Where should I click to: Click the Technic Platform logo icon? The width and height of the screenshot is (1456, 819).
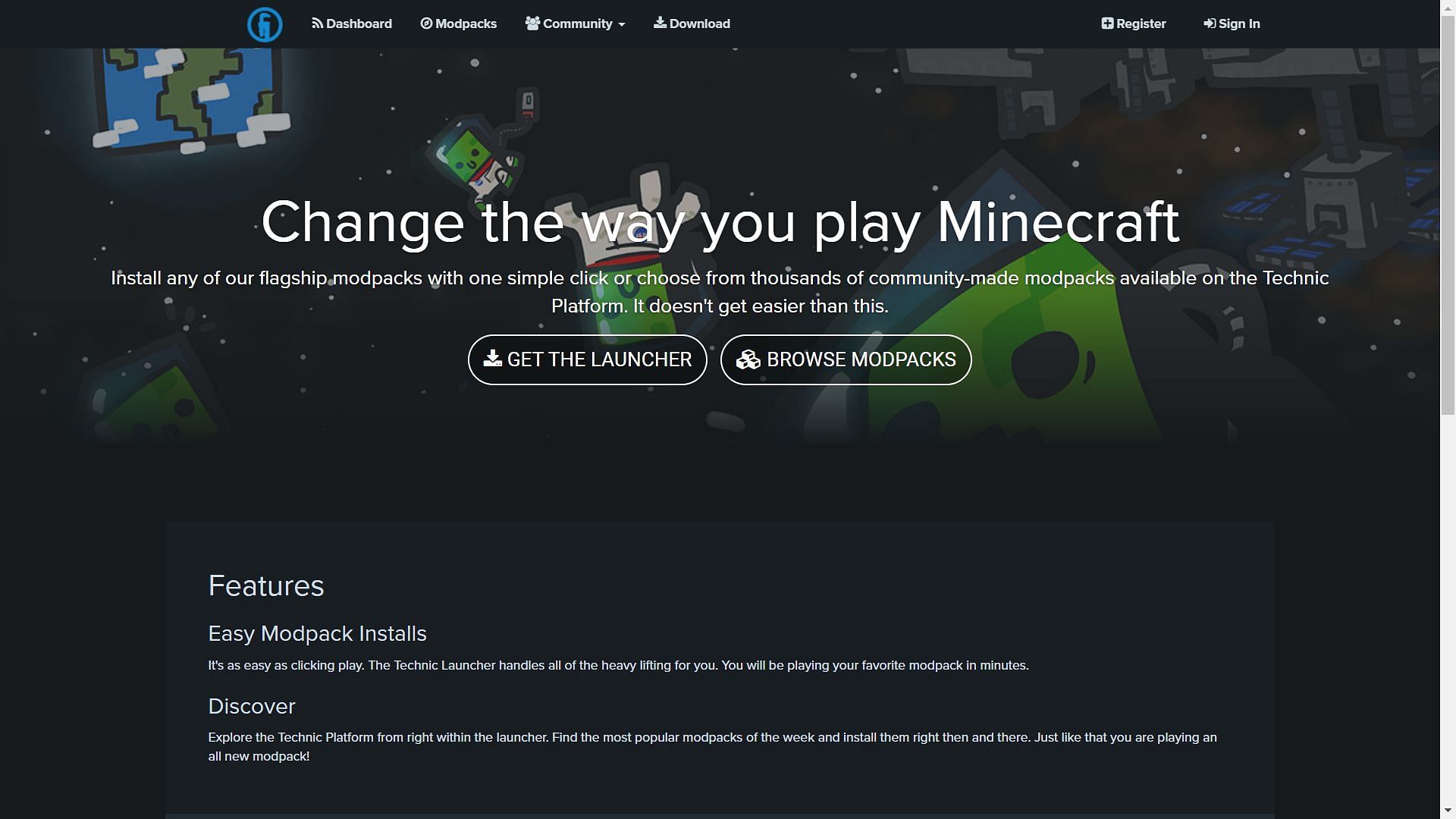pos(263,23)
